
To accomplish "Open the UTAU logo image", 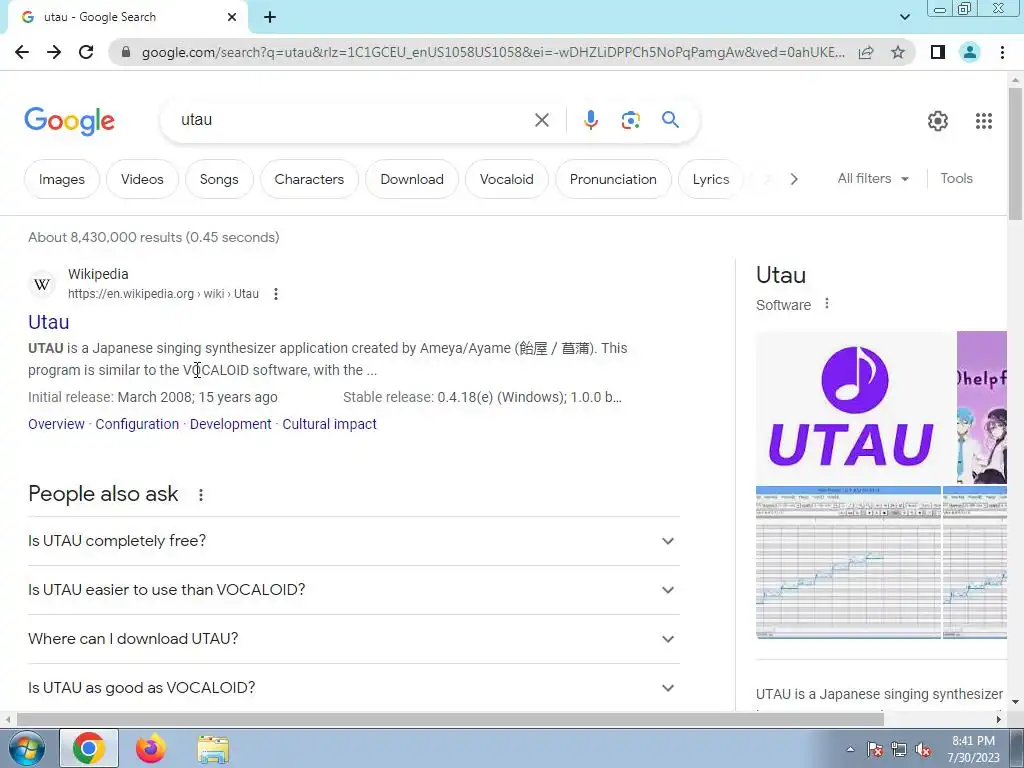I will point(856,408).
